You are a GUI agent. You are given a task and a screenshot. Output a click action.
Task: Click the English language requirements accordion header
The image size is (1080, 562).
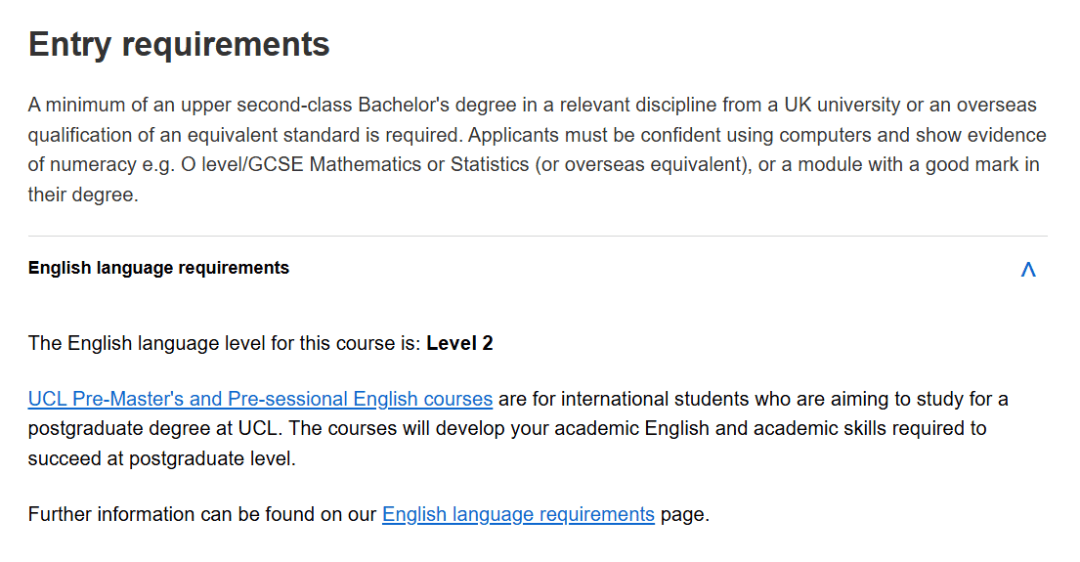159,268
